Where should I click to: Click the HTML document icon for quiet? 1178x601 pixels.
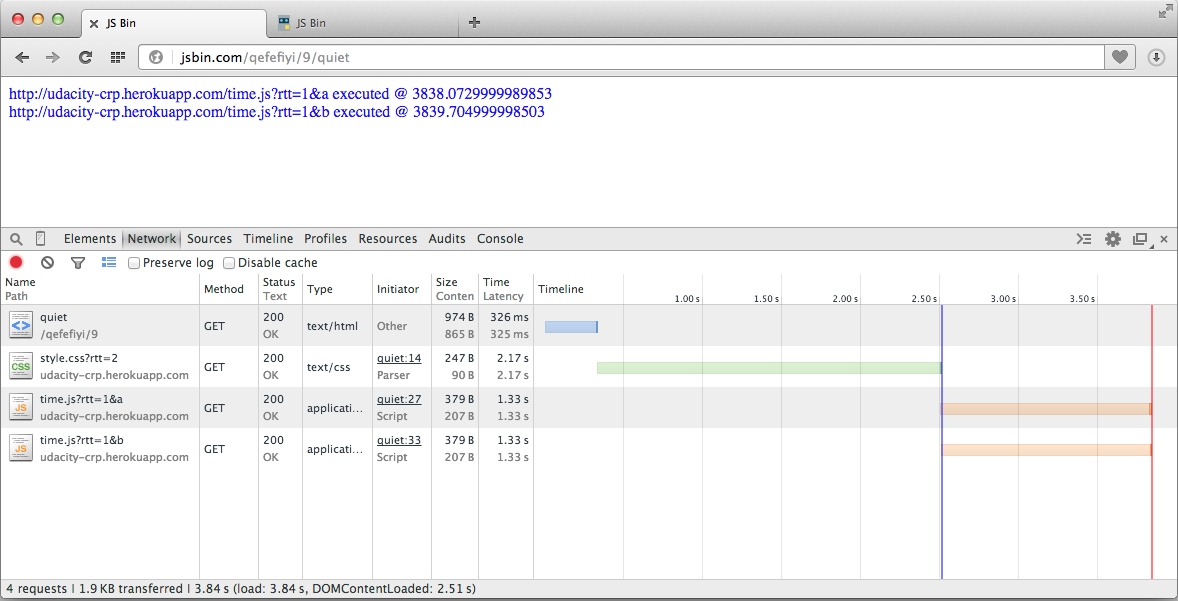[x=21, y=325]
